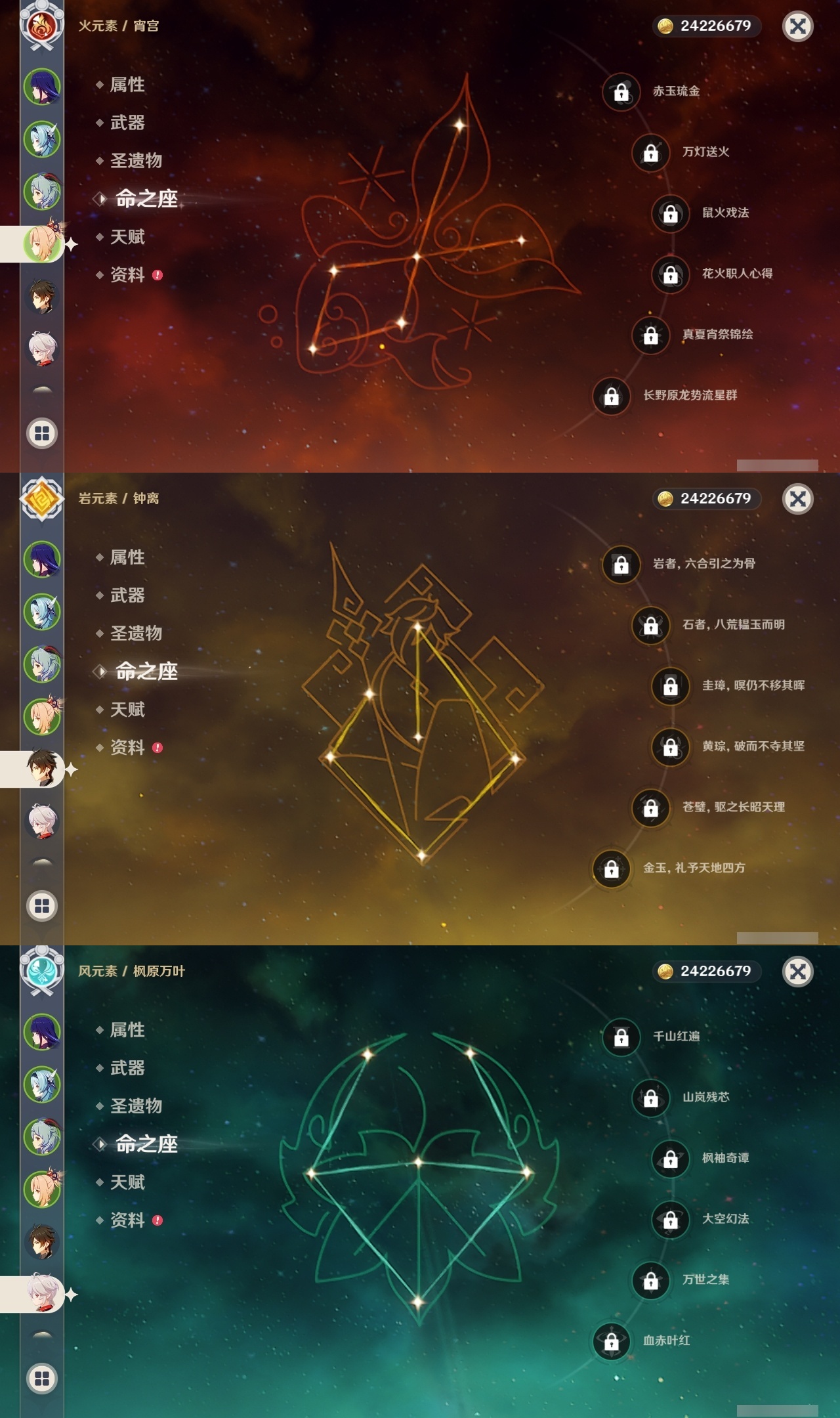
Task: Select the lock icon beside 万灯送火
Action: pyautogui.click(x=650, y=152)
